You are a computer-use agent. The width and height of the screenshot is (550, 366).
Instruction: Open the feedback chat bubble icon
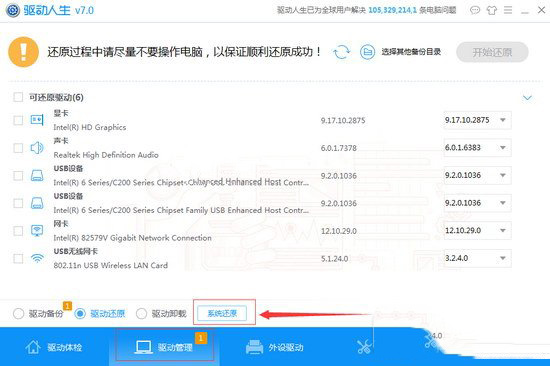click(475, 10)
